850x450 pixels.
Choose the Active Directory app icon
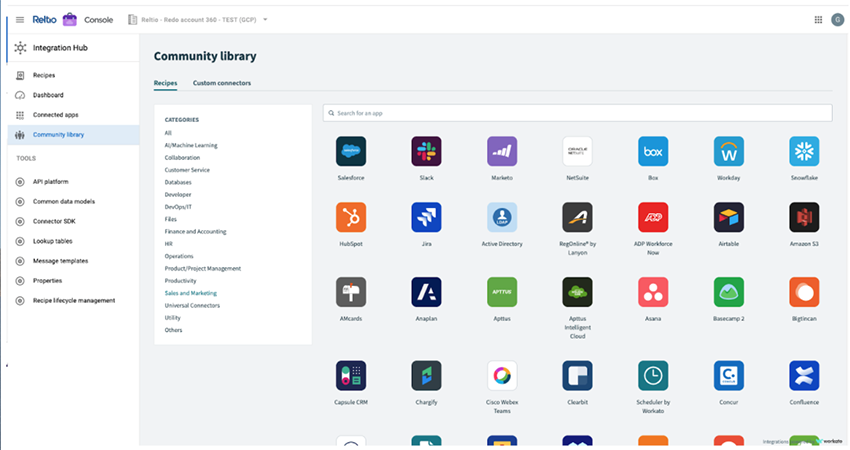point(502,217)
